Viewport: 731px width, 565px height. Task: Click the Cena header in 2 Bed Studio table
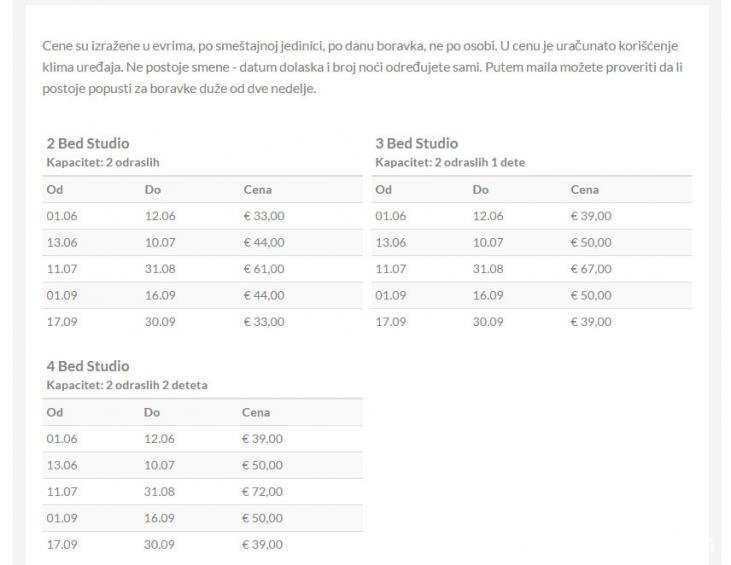click(x=257, y=190)
